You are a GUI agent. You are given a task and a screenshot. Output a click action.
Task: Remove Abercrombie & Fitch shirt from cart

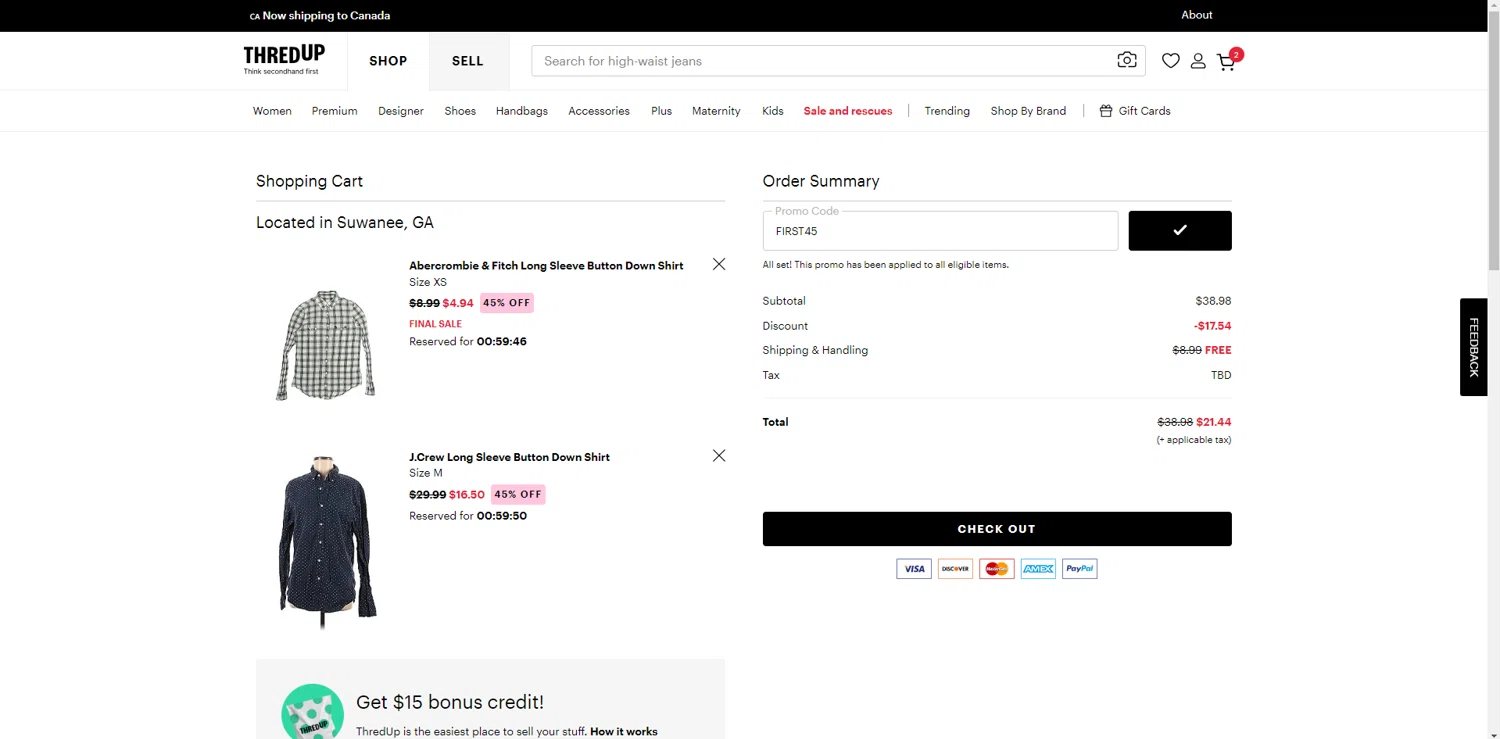[x=719, y=264]
